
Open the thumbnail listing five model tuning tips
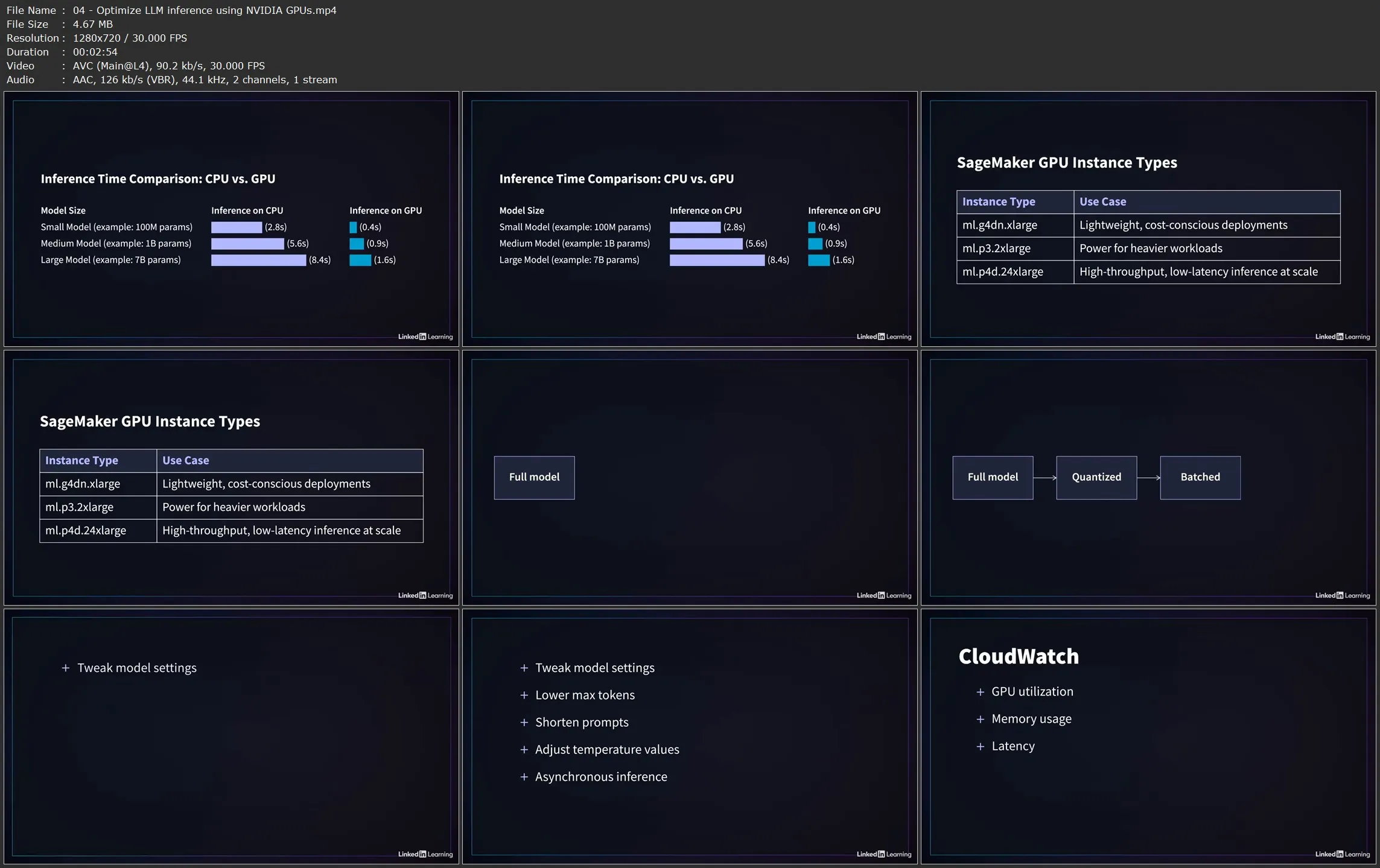point(690,736)
